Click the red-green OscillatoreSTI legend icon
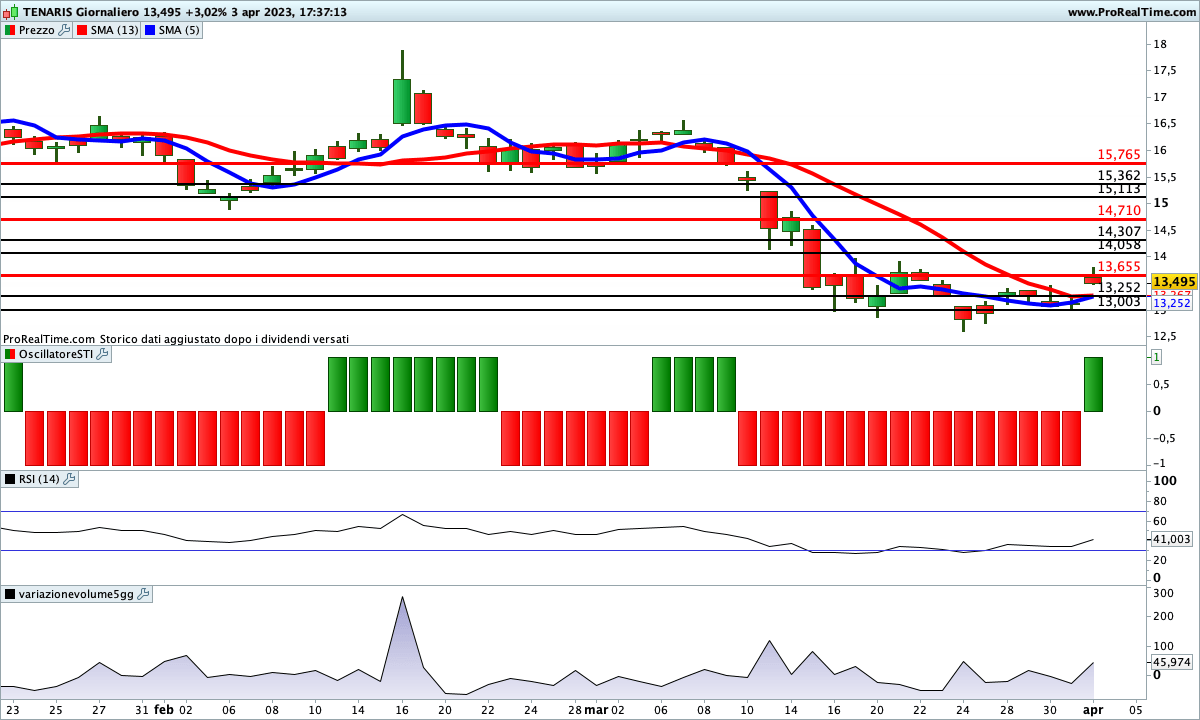 coord(10,354)
